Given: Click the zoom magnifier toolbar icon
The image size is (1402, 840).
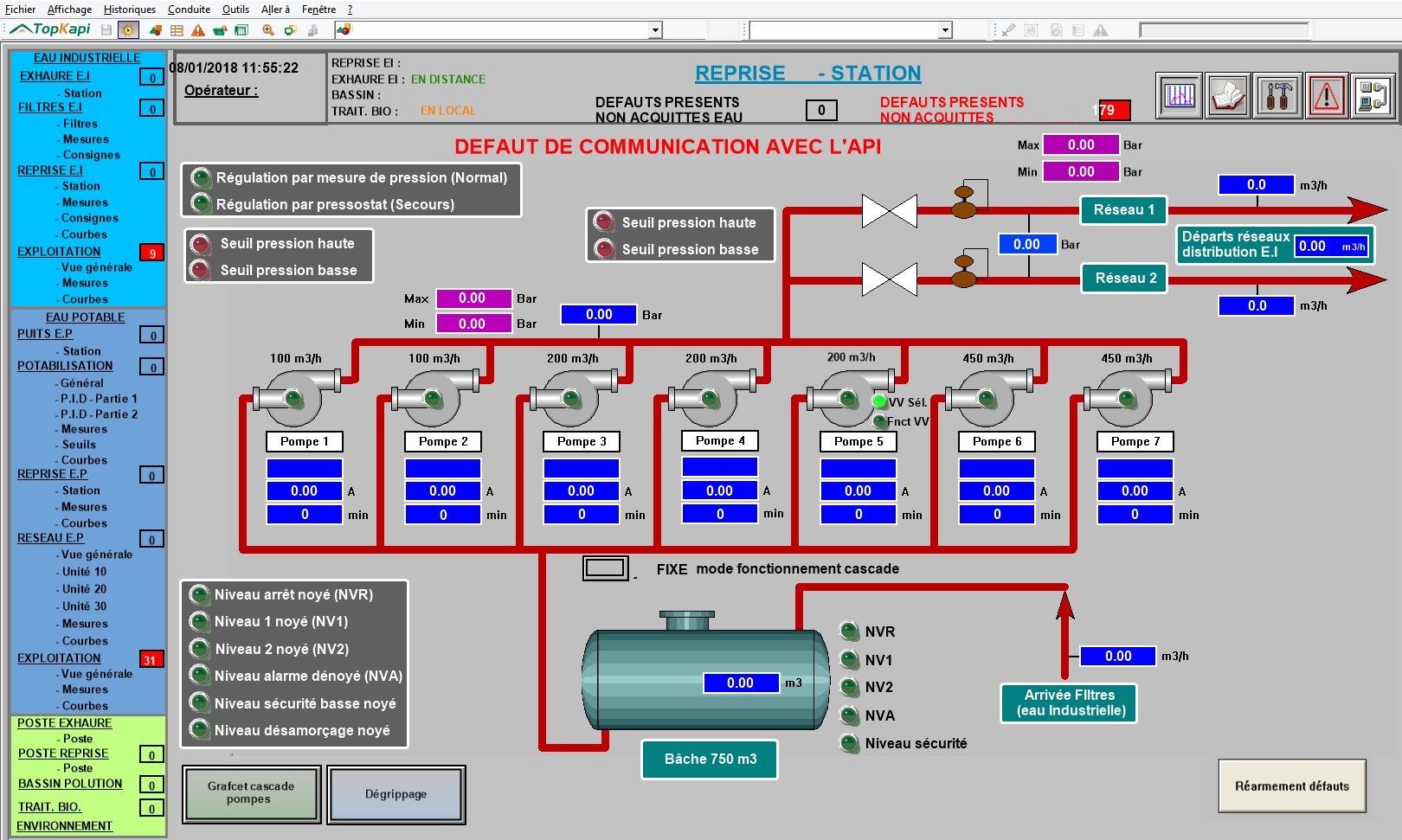Looking at the screenshot, I should (268, 30).
